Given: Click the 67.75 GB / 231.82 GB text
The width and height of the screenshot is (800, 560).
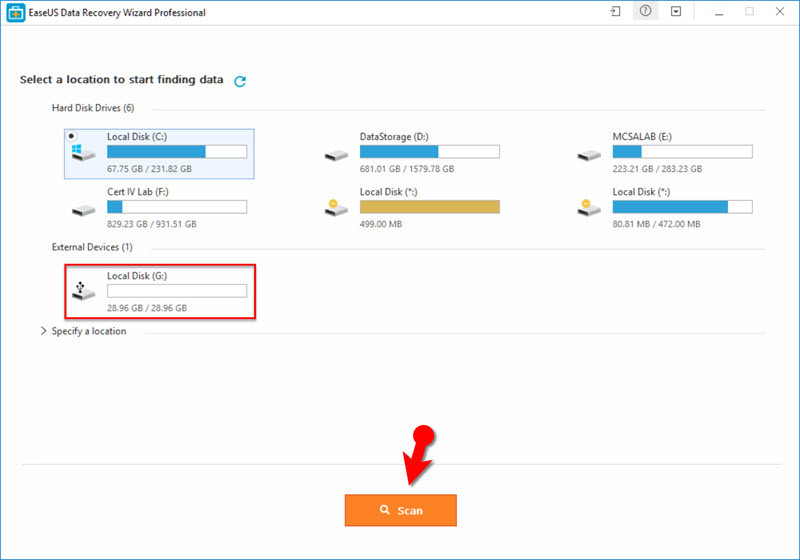Looking at the screenshot, I should (149, 169).
